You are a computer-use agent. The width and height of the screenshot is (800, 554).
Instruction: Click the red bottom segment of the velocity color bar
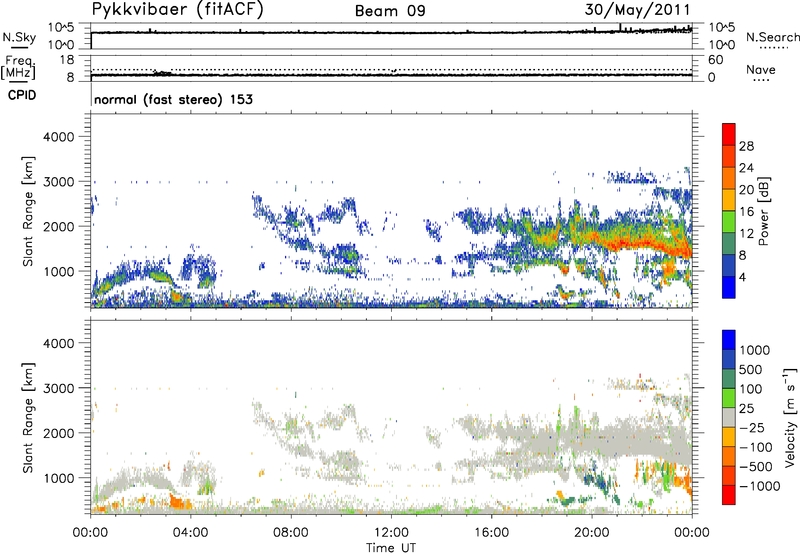coord(729,495)
